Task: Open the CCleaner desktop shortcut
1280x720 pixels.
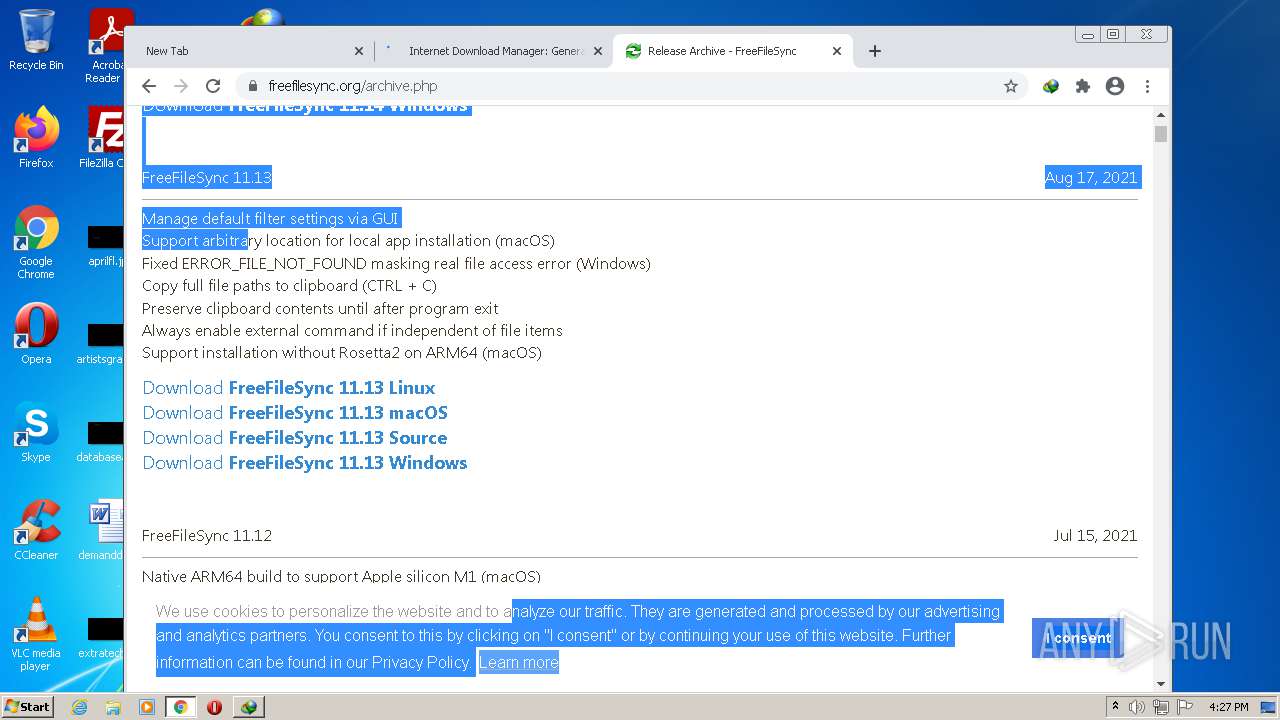Action: coord(36,530)
